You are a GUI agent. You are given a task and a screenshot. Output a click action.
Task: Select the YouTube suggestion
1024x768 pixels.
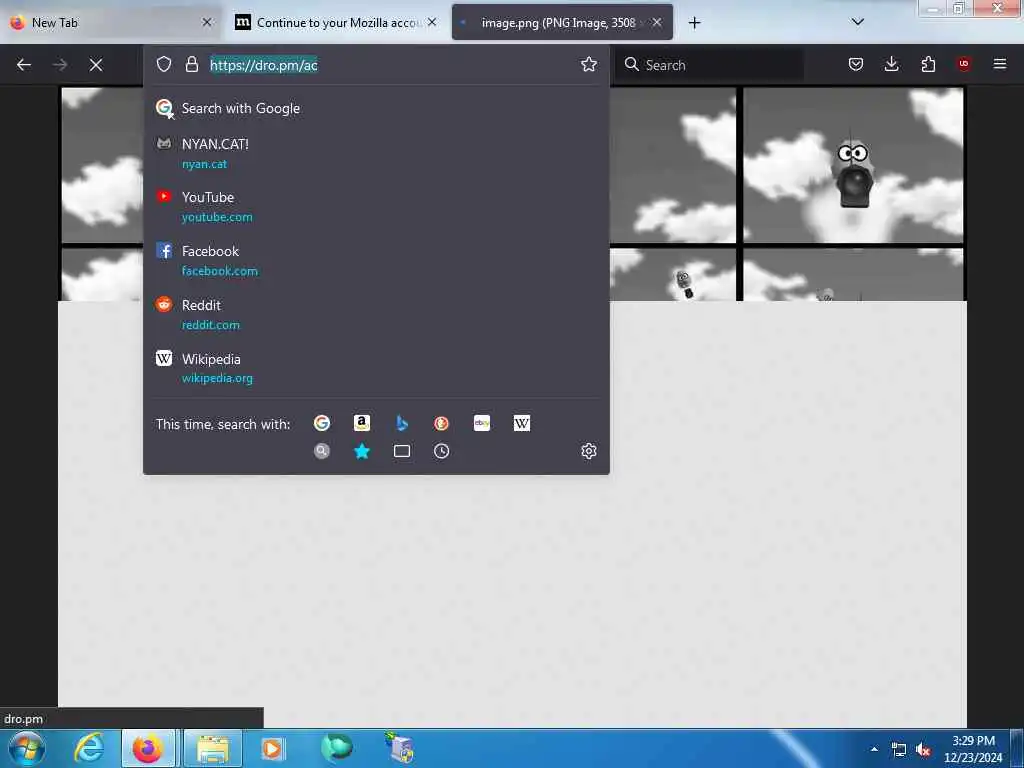376,206
